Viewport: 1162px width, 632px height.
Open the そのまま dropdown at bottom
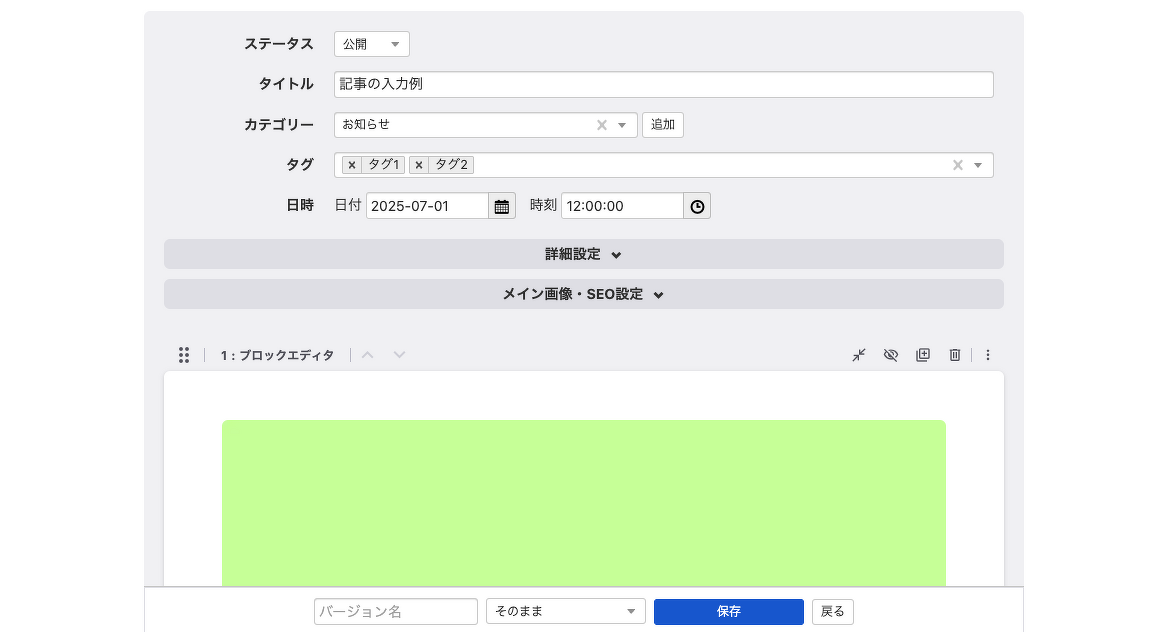[565, 611]
